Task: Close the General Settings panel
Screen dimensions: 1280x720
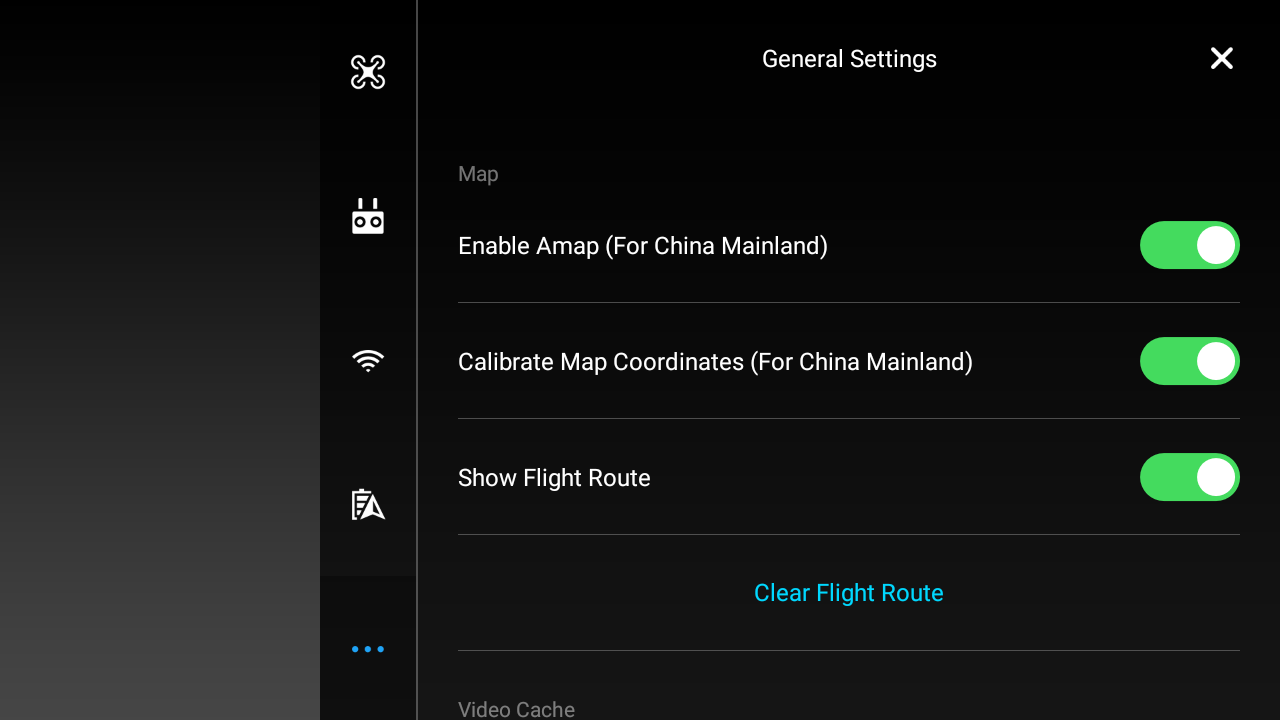Action: pos(1221,58)
